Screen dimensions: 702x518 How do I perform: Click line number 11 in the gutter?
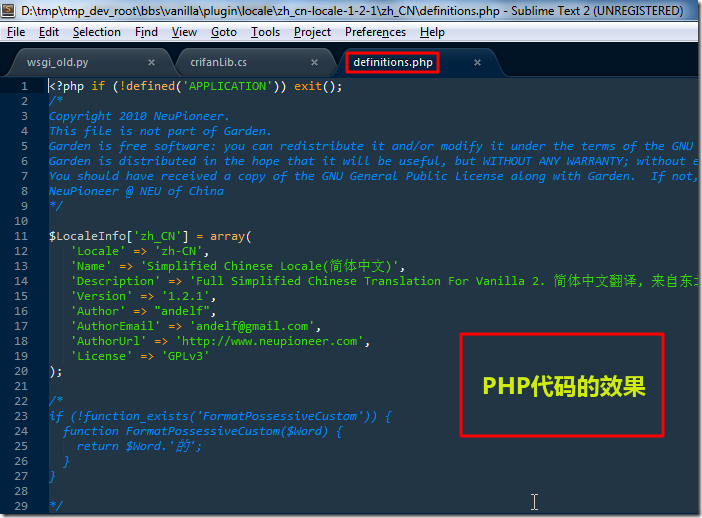click(21, 236)
